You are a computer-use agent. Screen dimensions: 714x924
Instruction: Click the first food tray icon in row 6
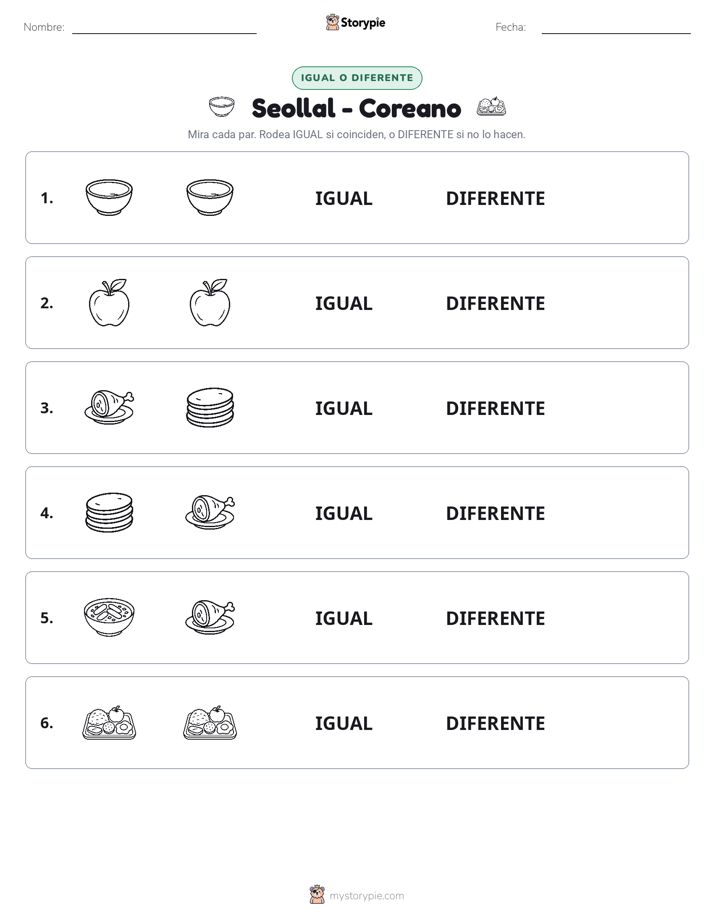tap(109, 722)
